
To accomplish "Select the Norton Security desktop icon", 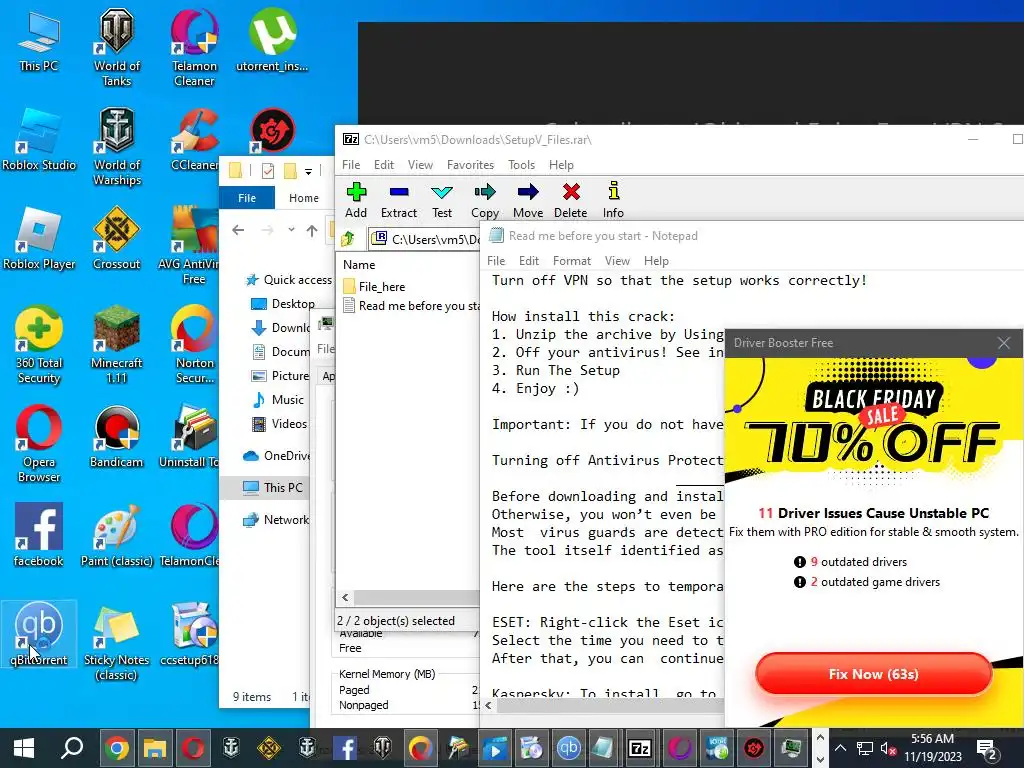I will click(x=194, y=345).
